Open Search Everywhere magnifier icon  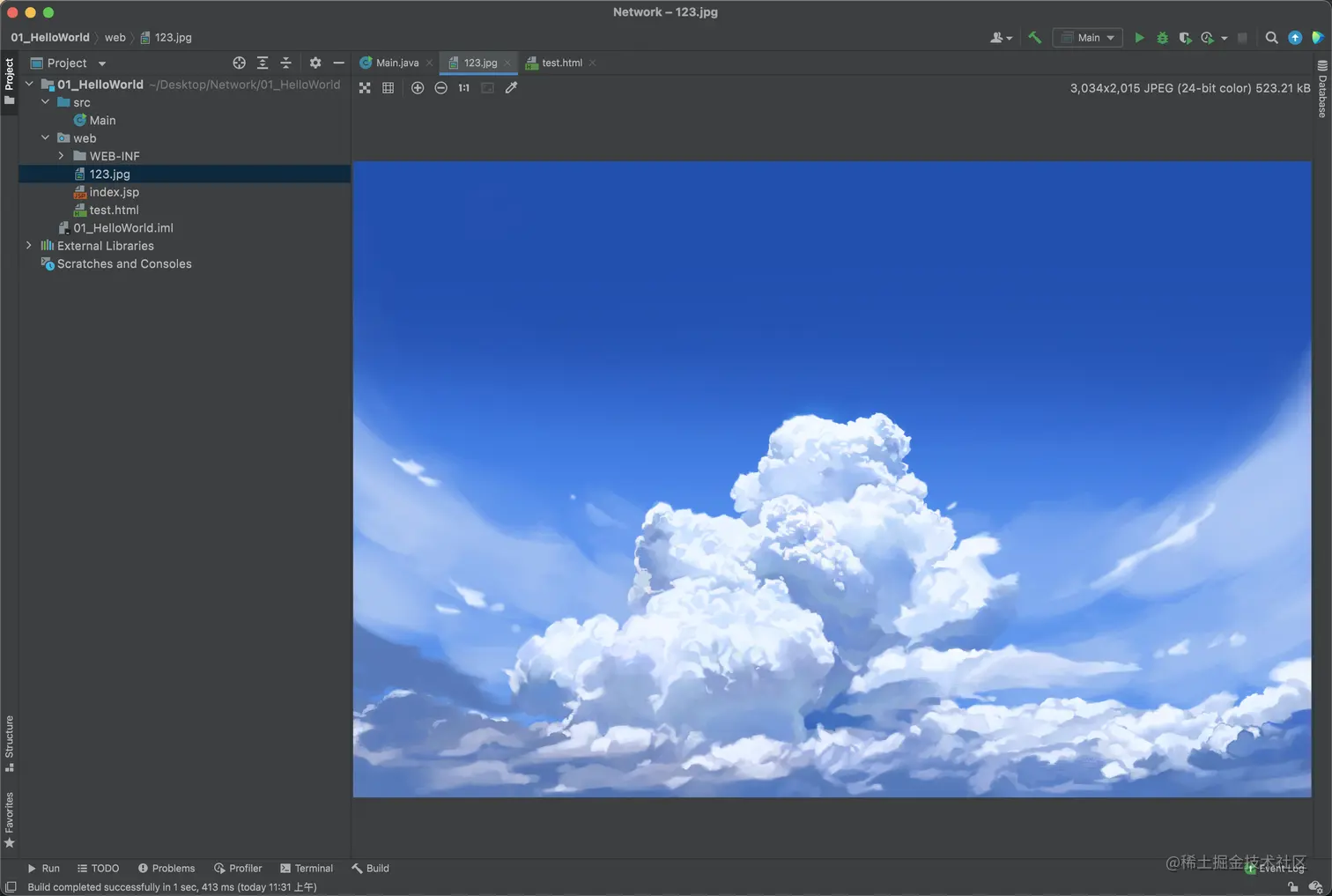(1271, 38)
